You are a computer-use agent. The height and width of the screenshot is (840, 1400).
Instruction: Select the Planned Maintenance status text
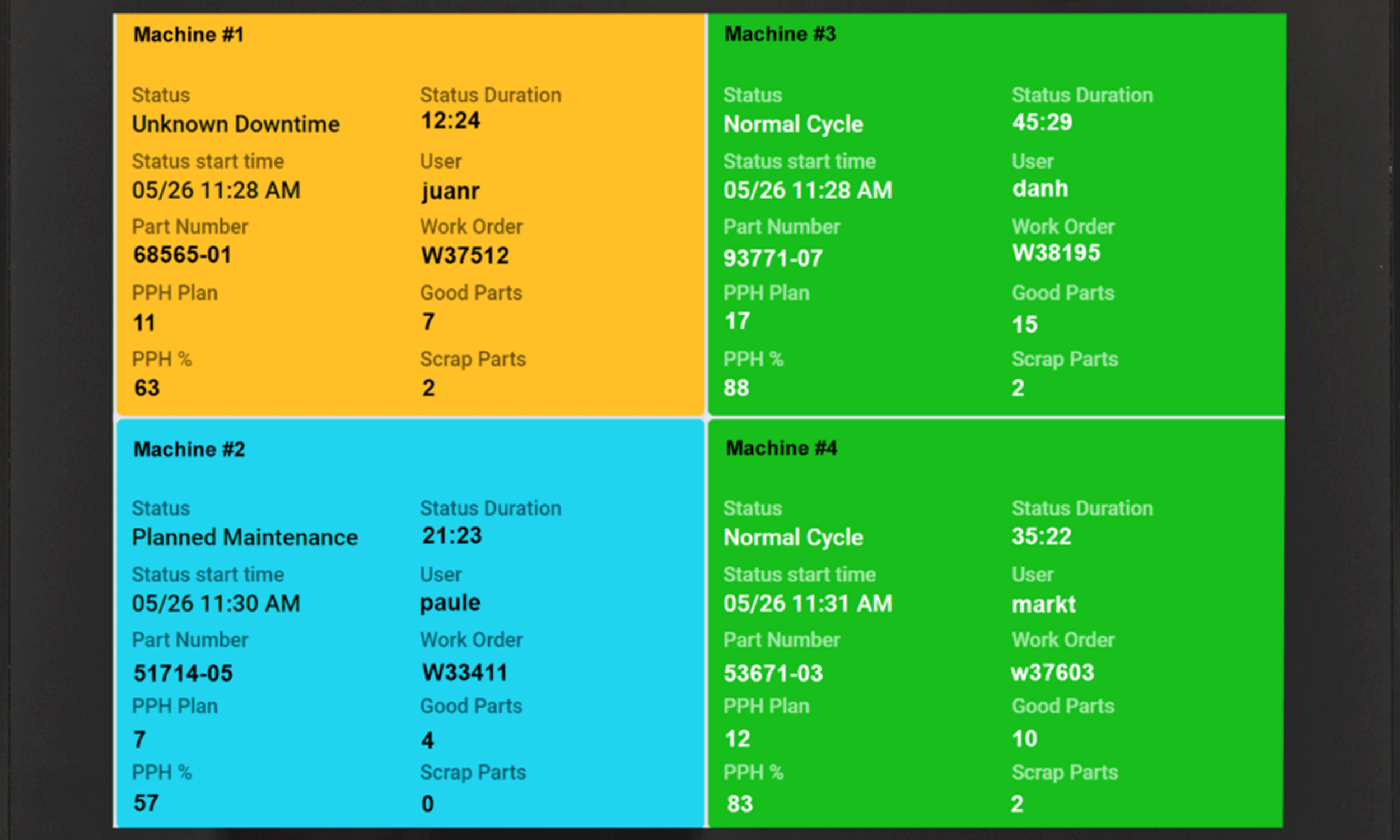pyautogui.click(x=245, y=537)
